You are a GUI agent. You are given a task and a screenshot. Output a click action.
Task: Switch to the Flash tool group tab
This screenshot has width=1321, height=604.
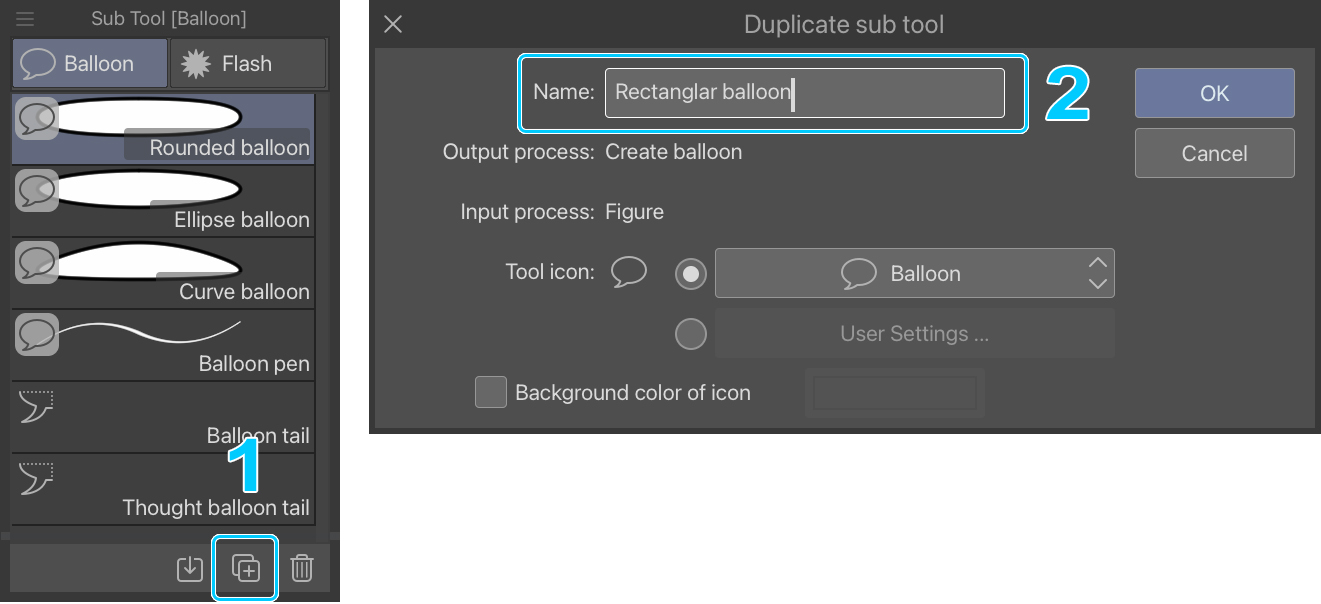click(247, 64)
